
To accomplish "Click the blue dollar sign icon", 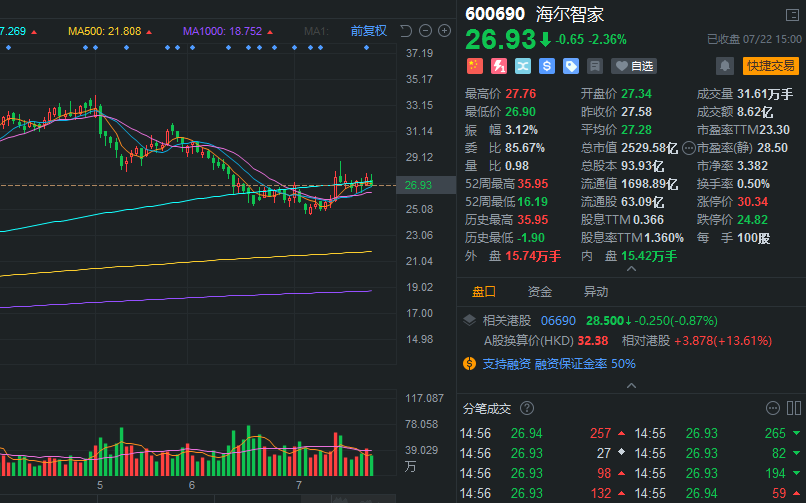I will [547, 66].
